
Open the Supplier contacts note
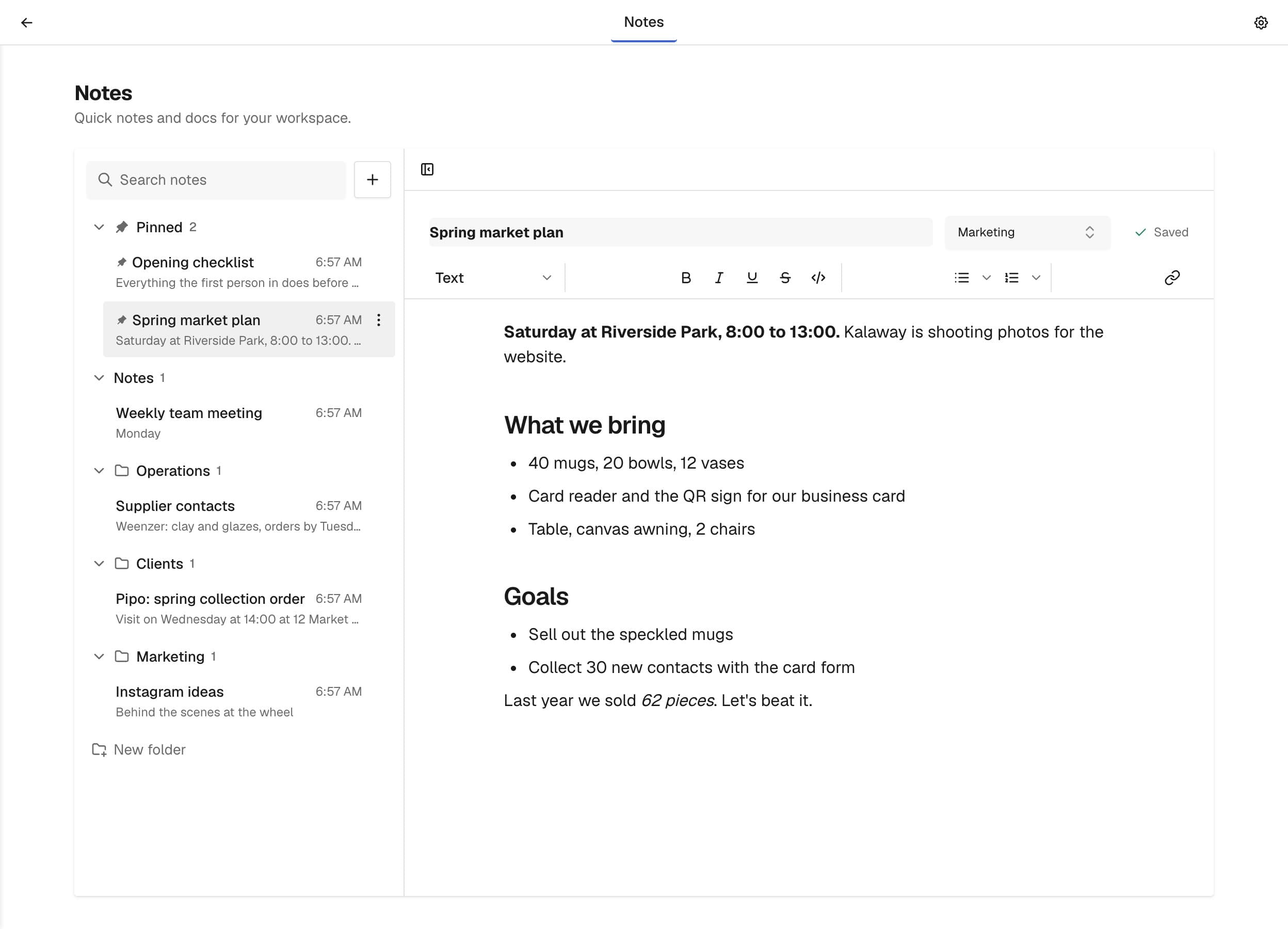249,516
